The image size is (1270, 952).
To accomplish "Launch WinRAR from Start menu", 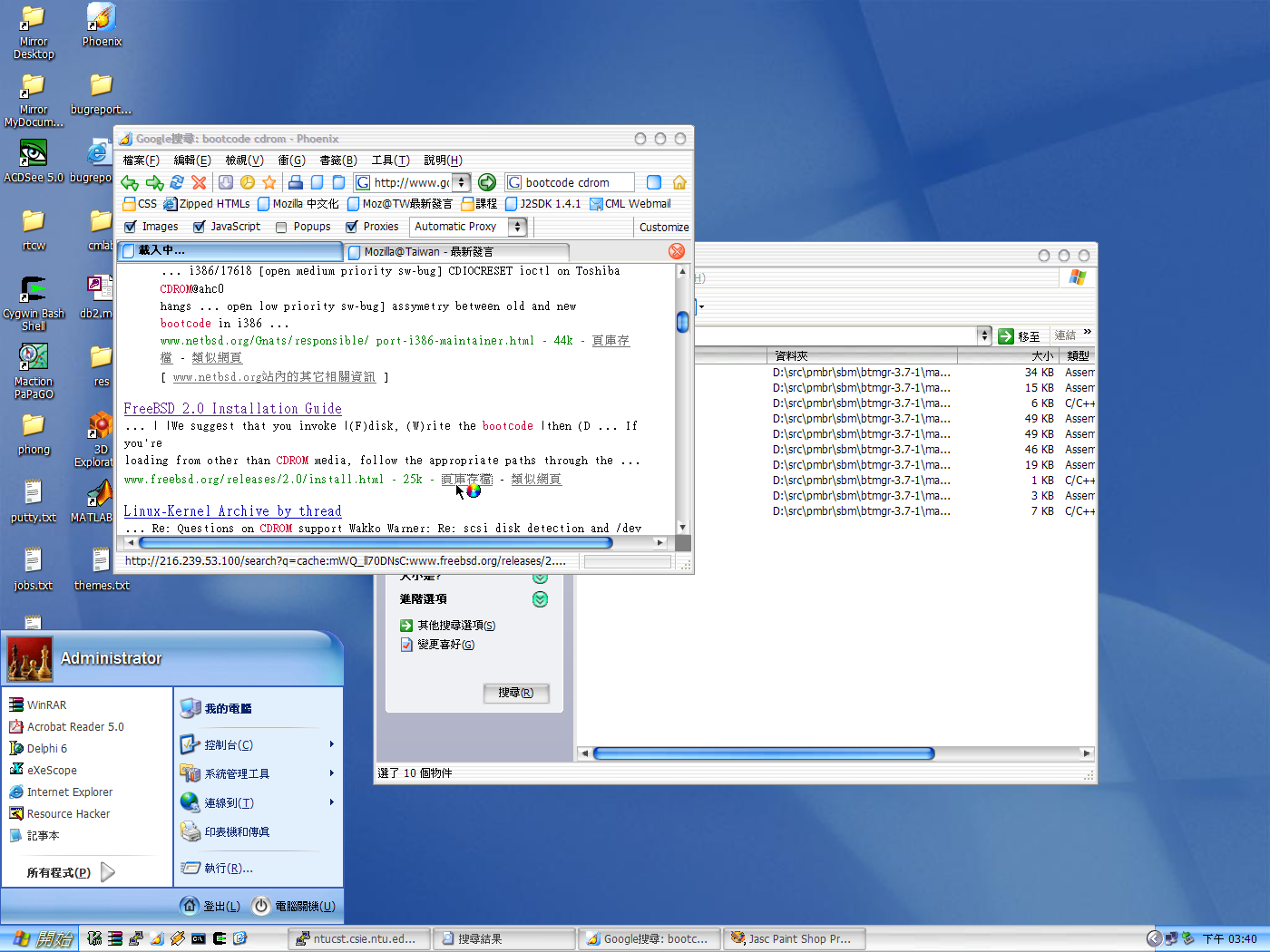I will [x=38, y=704].
